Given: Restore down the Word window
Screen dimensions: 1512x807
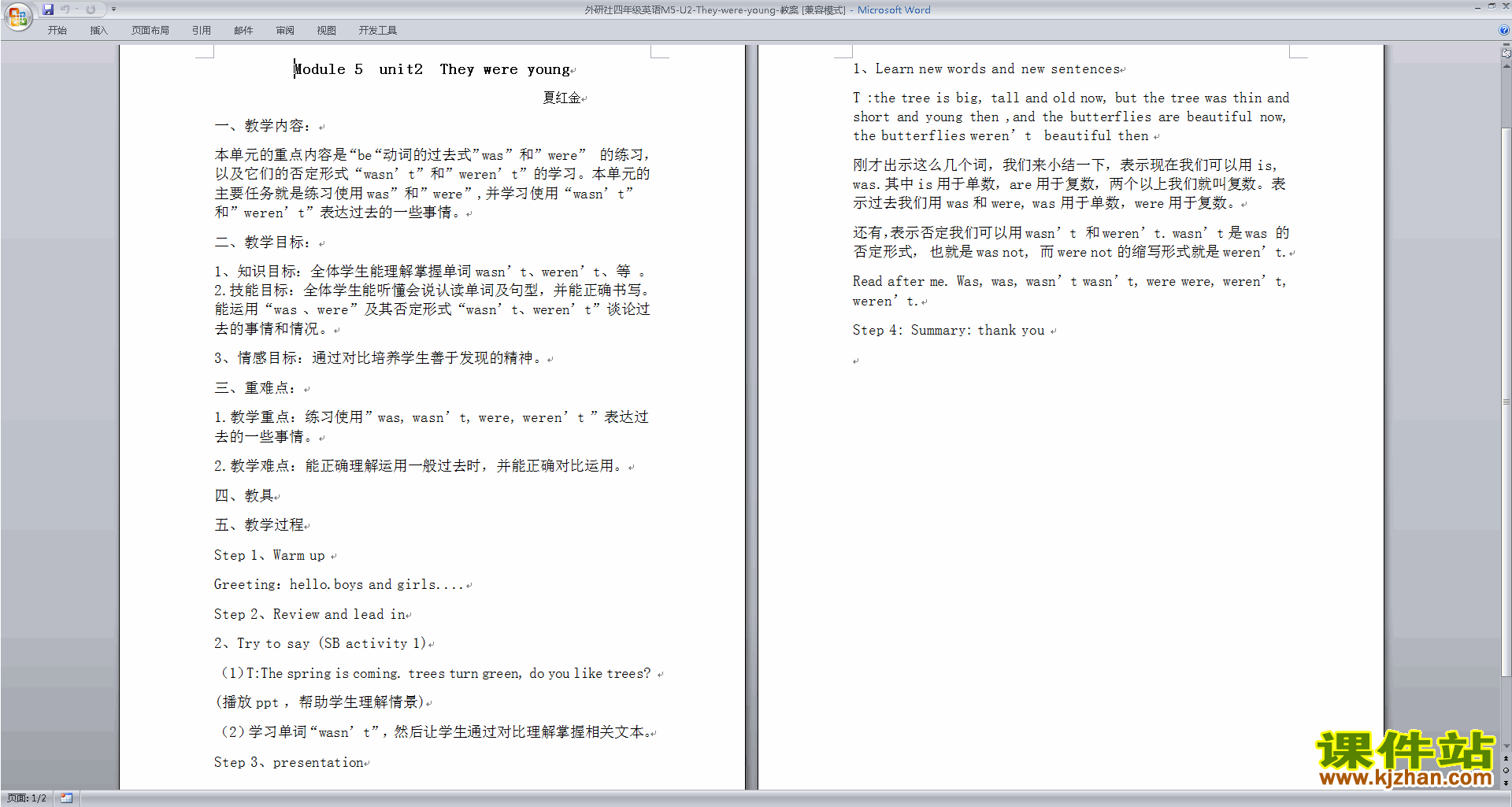Looking at the screenshot, I should pos(1492,7).
